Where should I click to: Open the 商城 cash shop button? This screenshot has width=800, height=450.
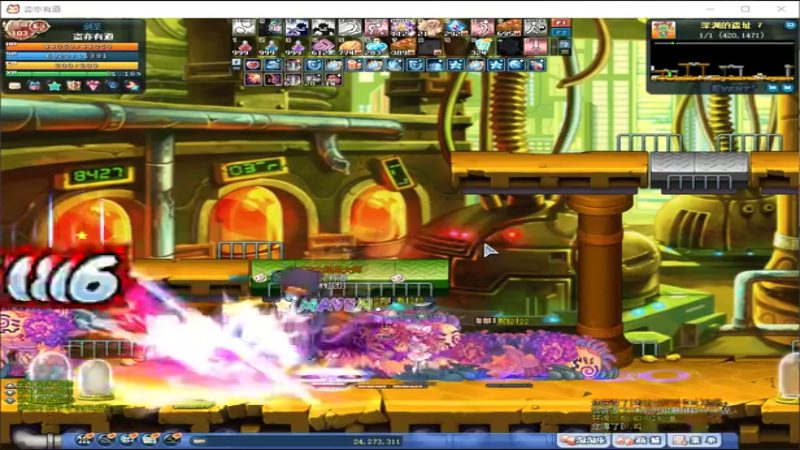click(639, 440)
